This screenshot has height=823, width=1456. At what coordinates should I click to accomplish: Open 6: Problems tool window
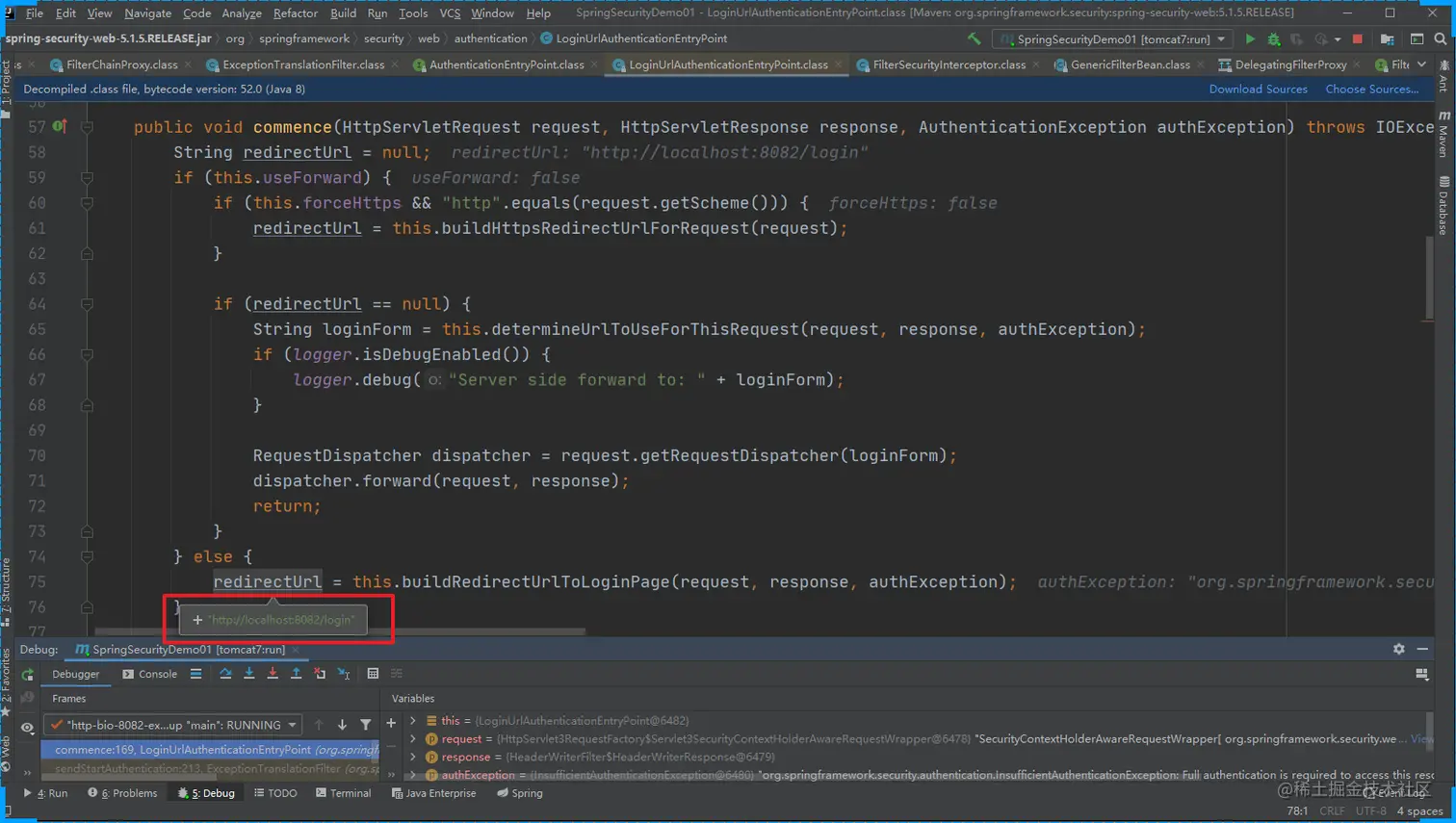pyautogui.click(x=121, y=793)
